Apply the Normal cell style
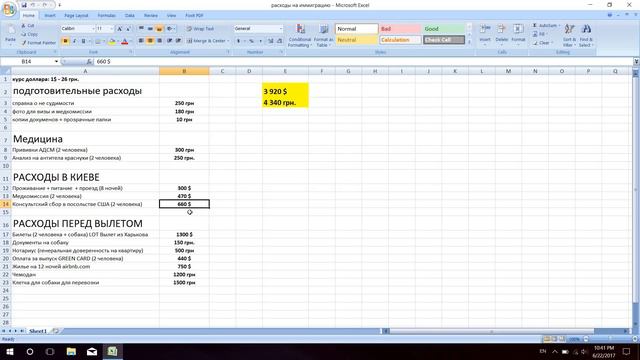Image resolution: width=640 pixels, height=360 pixels. pyautogui.click(x=357, y=29)
